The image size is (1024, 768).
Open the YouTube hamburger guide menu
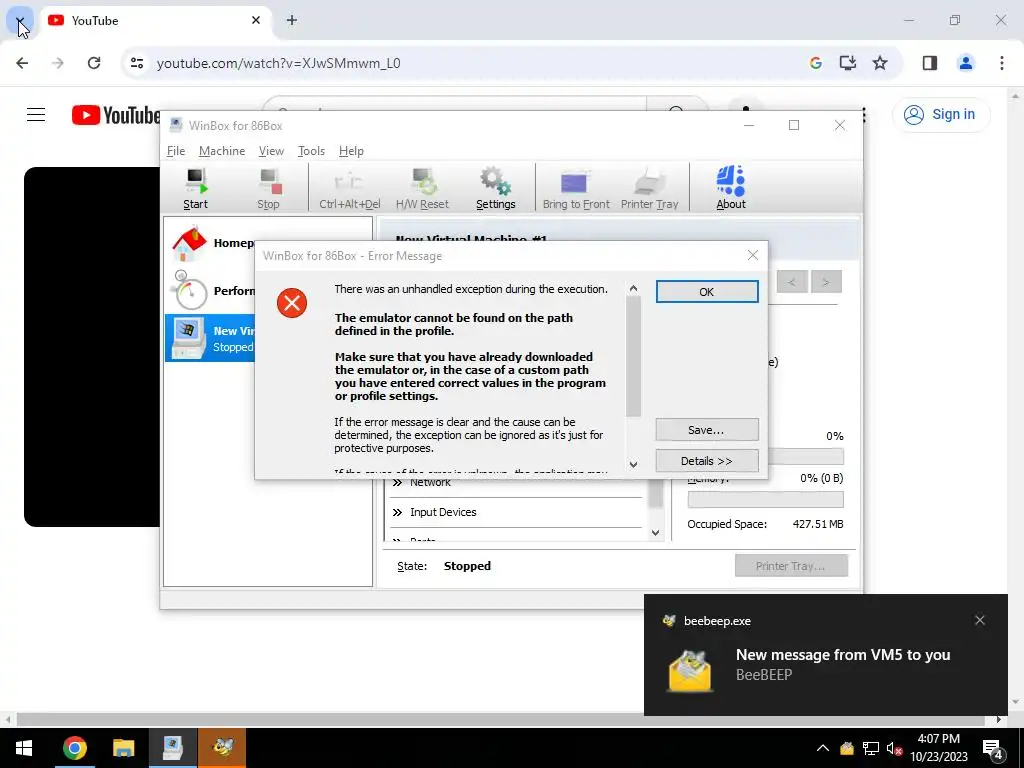click(36, 115)
